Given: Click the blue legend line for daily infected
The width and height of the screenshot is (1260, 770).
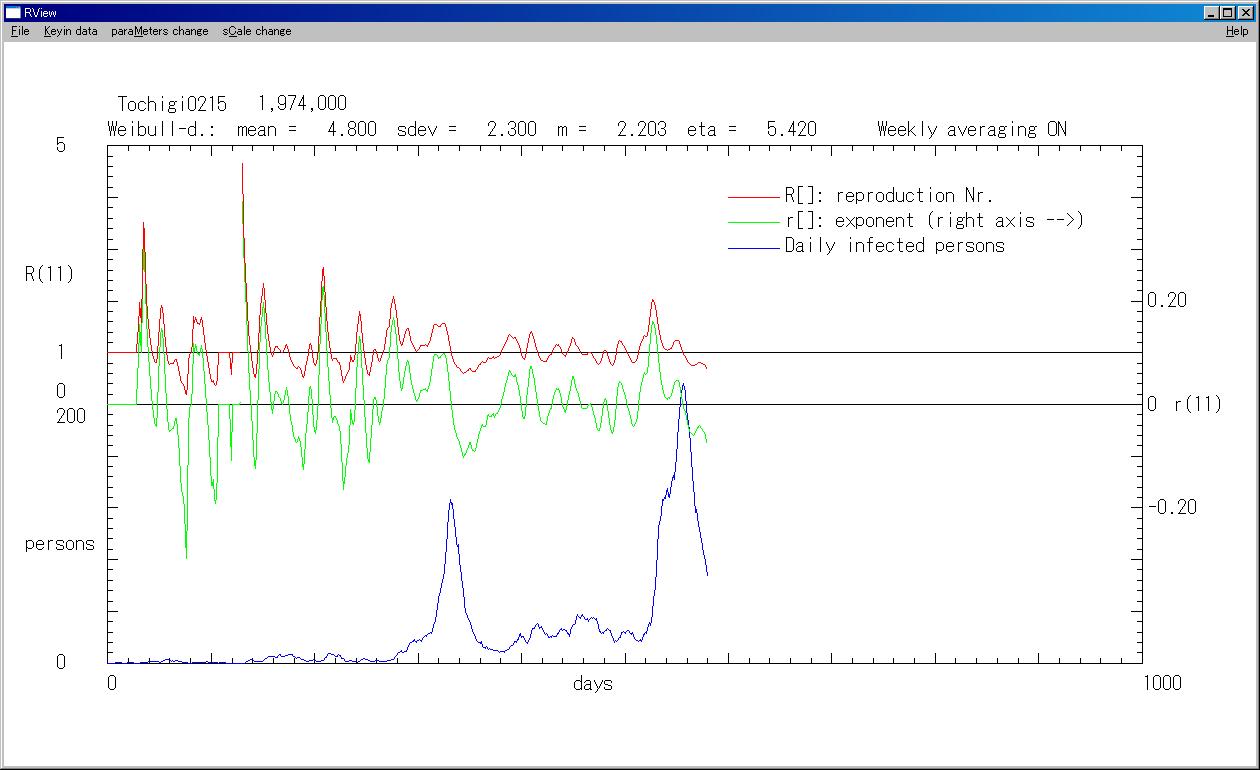Looking at the screenshot, I should 753,246.
